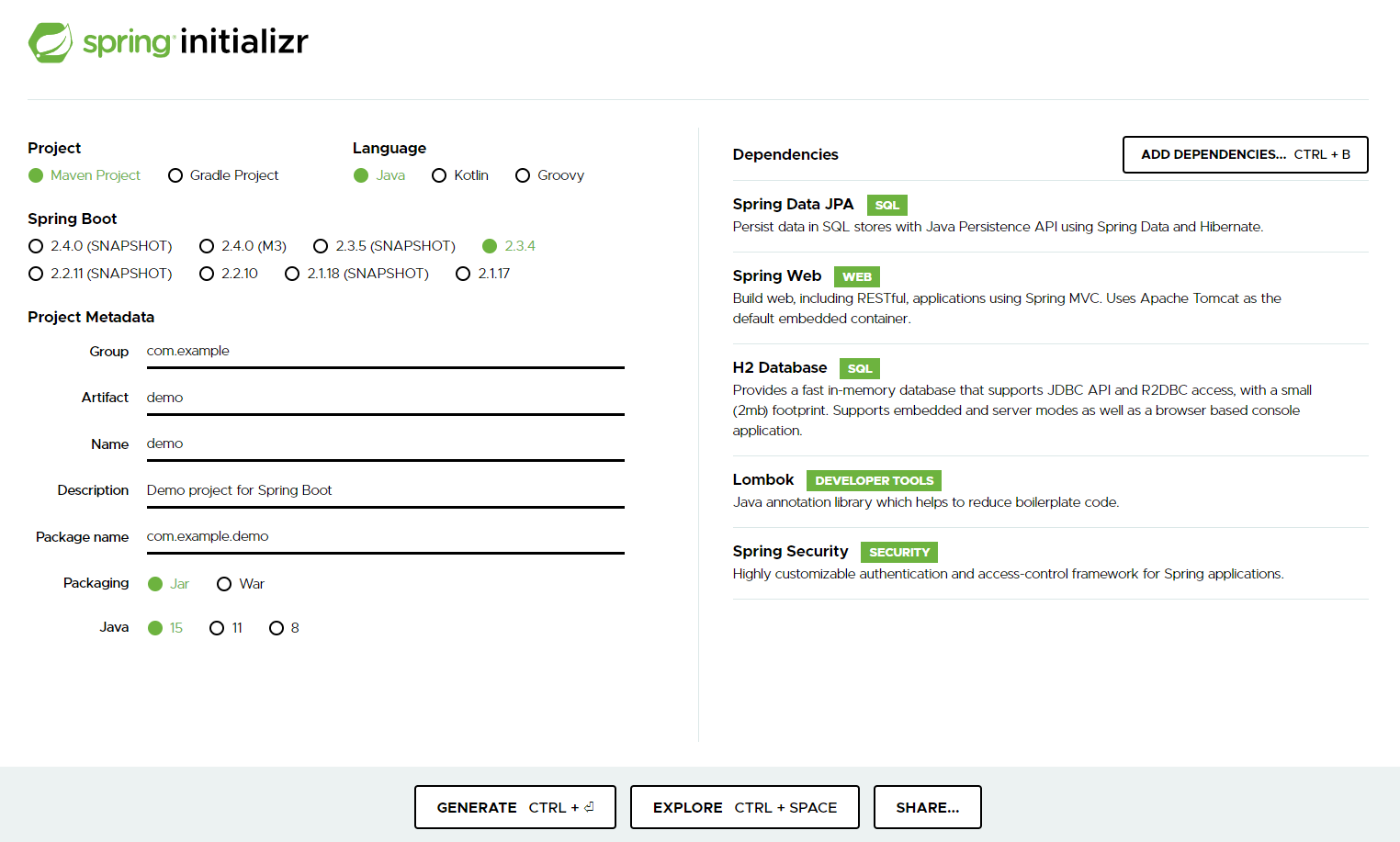This screenshot has height=842, width=1400.
Task: Click the Explore button
Action: (x=745, y=807)
